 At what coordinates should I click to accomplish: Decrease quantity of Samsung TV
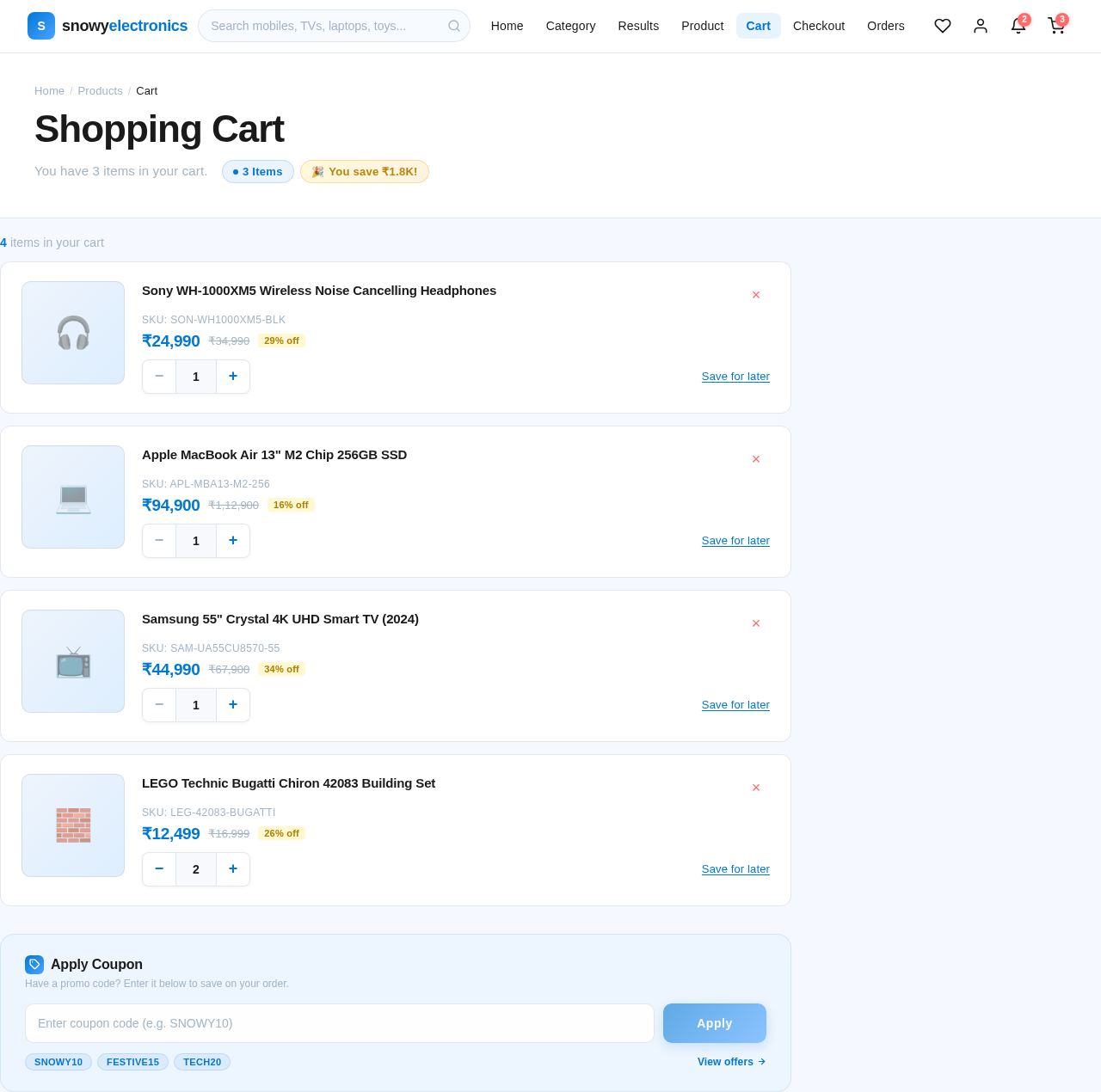coord(159,705)
